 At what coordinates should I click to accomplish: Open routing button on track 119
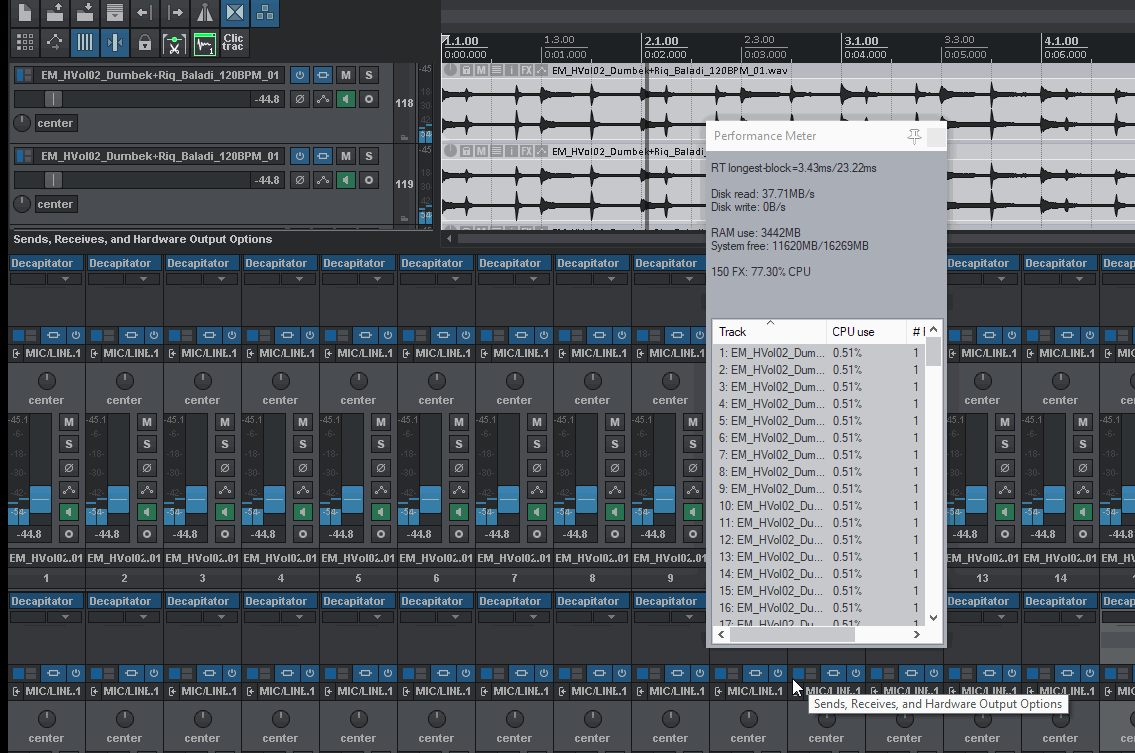323,156
